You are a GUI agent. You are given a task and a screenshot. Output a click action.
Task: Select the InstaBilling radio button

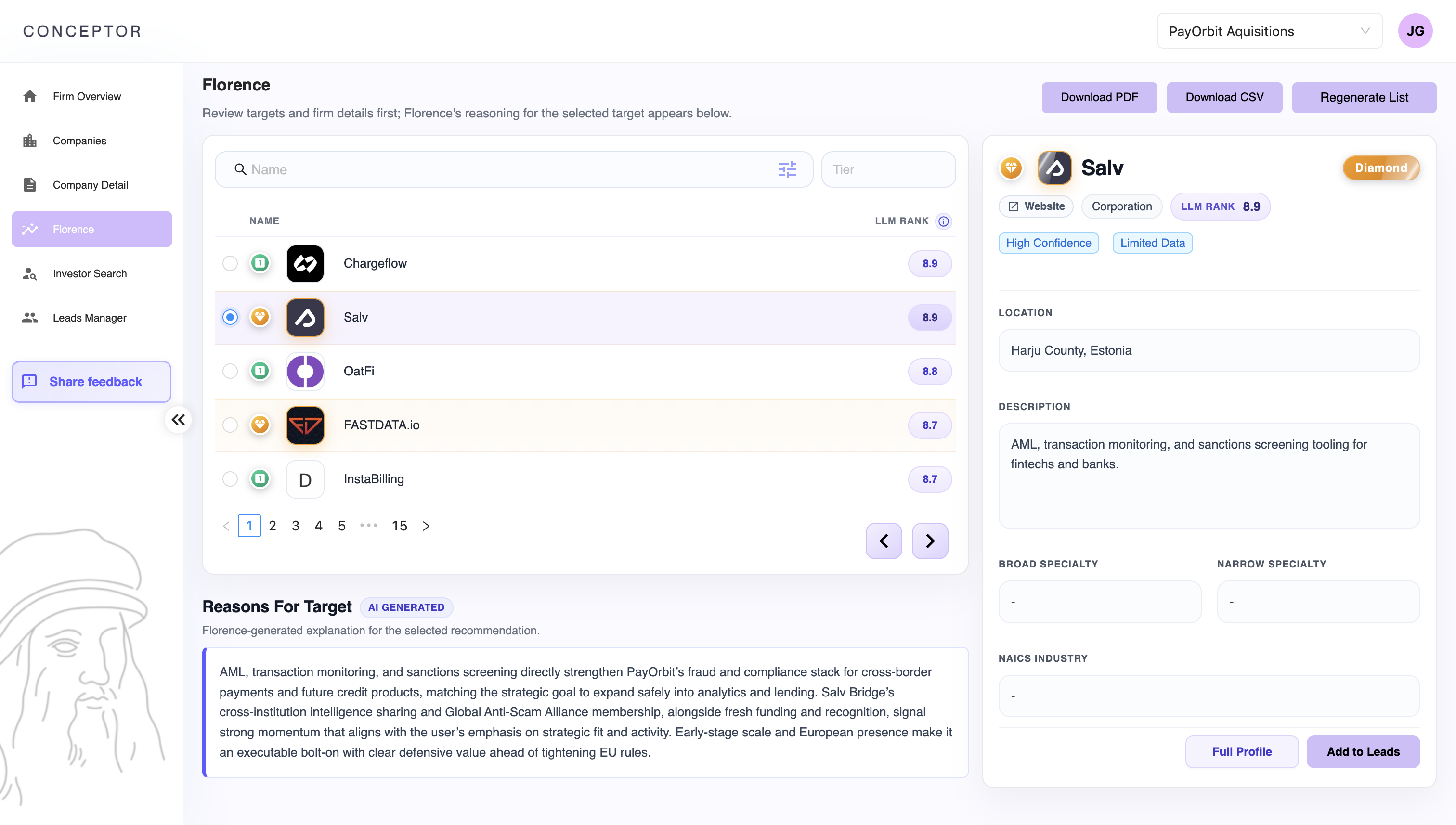pyautogui.click(x=230, y=479)
